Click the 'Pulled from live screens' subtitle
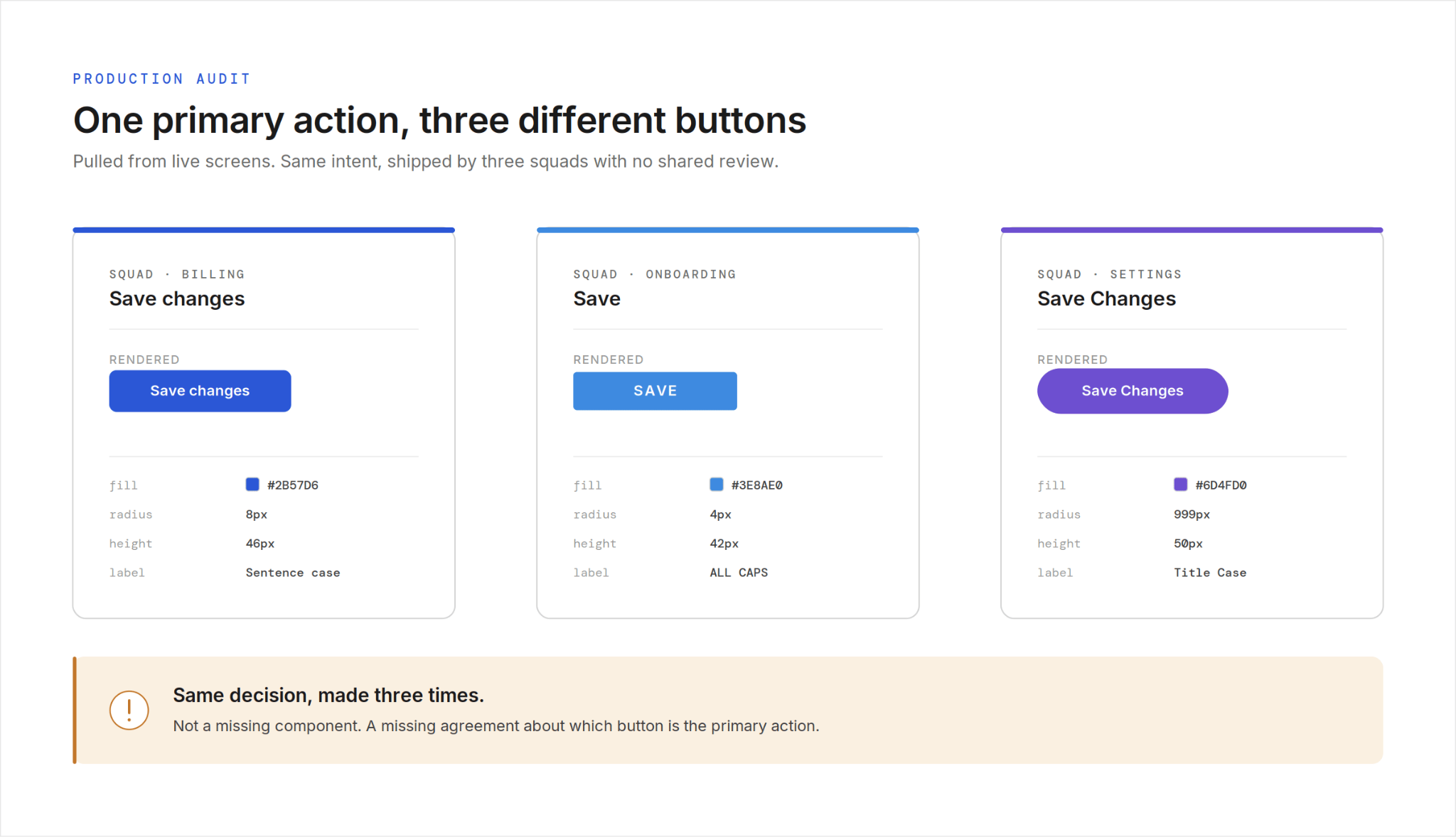 click(x=426, y=161)
